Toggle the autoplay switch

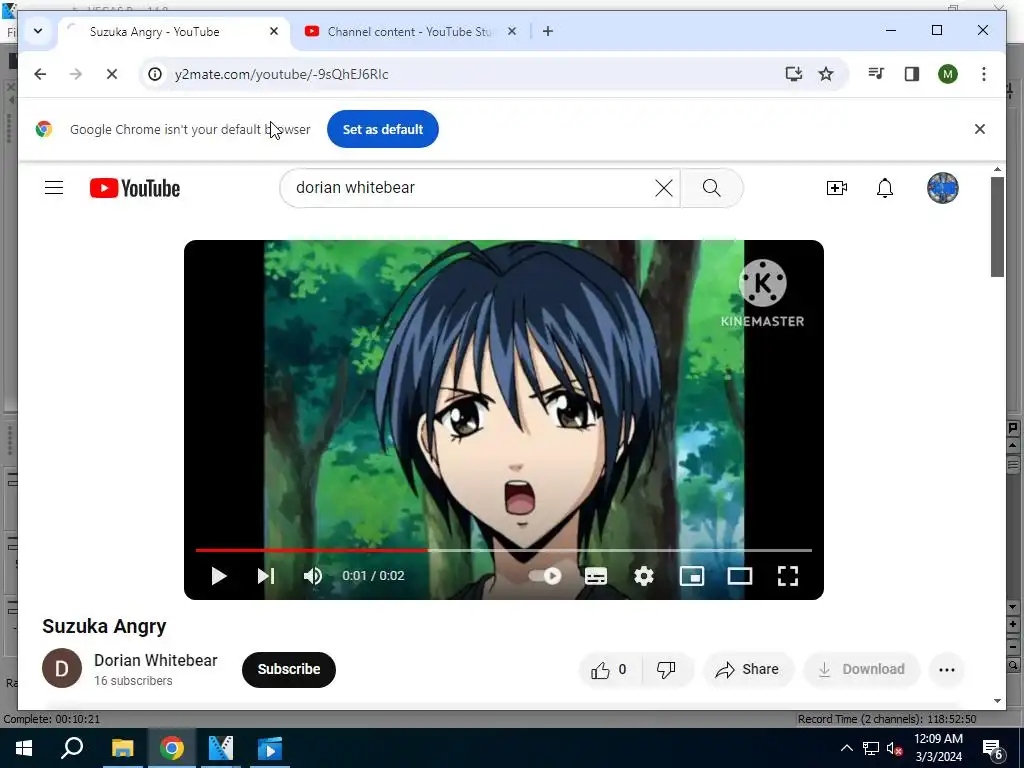pos(545,576)
